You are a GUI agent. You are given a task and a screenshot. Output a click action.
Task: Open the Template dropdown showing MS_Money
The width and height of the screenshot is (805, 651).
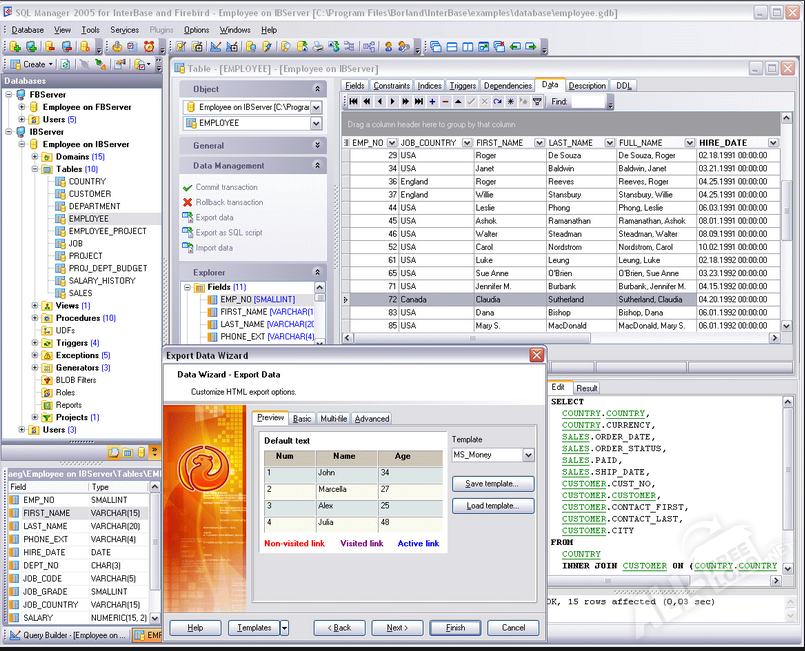click(528, 455)
